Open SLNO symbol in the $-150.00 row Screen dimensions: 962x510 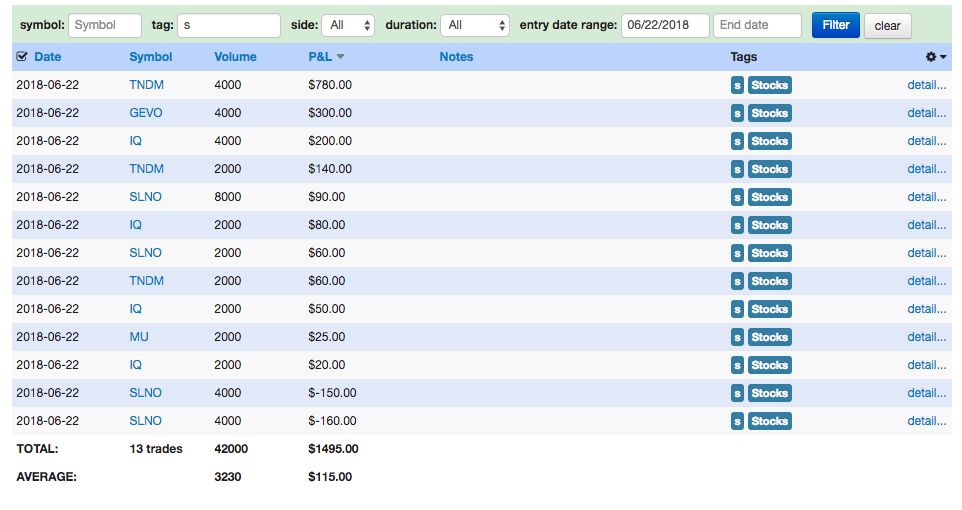(145, 393)
